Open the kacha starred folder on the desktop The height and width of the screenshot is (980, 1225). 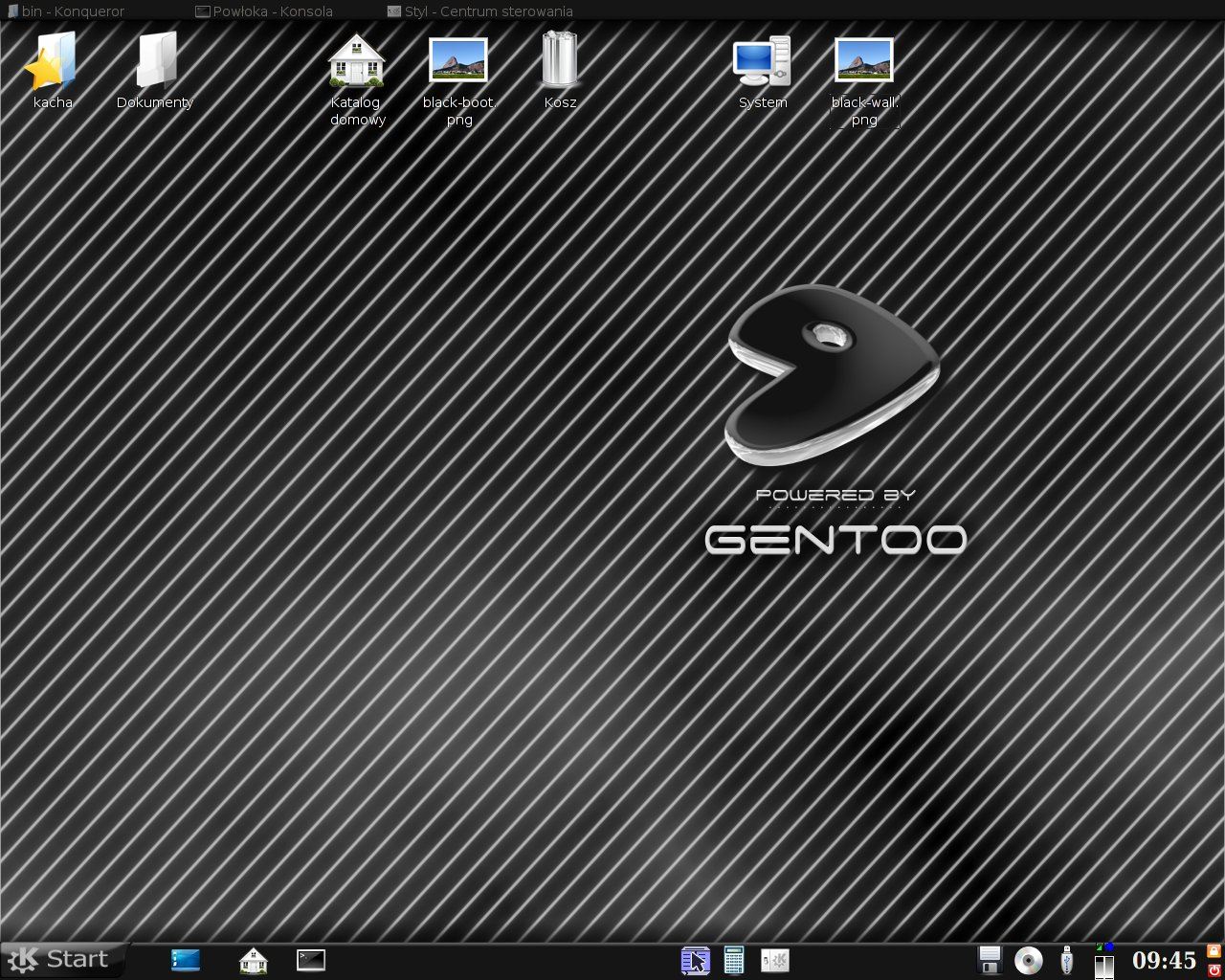click(53, 70)
